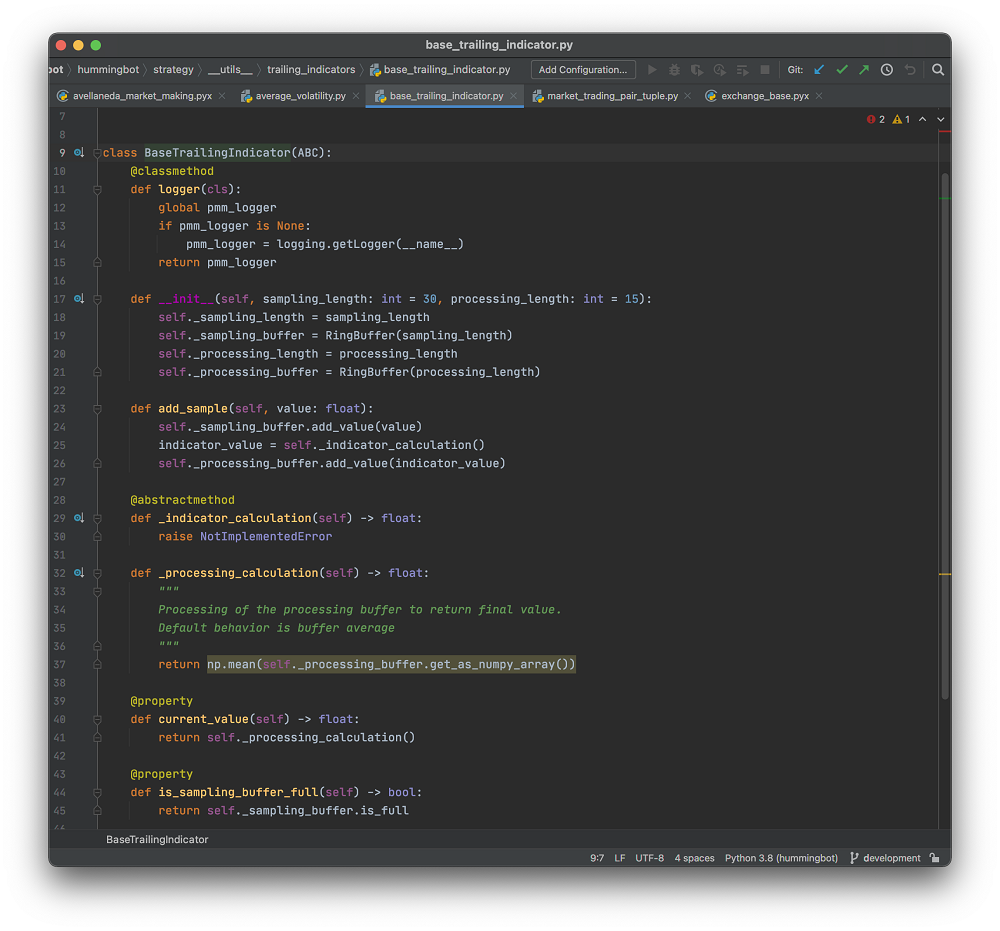Open Search Everywhere magnifier icon

[938, 70]
